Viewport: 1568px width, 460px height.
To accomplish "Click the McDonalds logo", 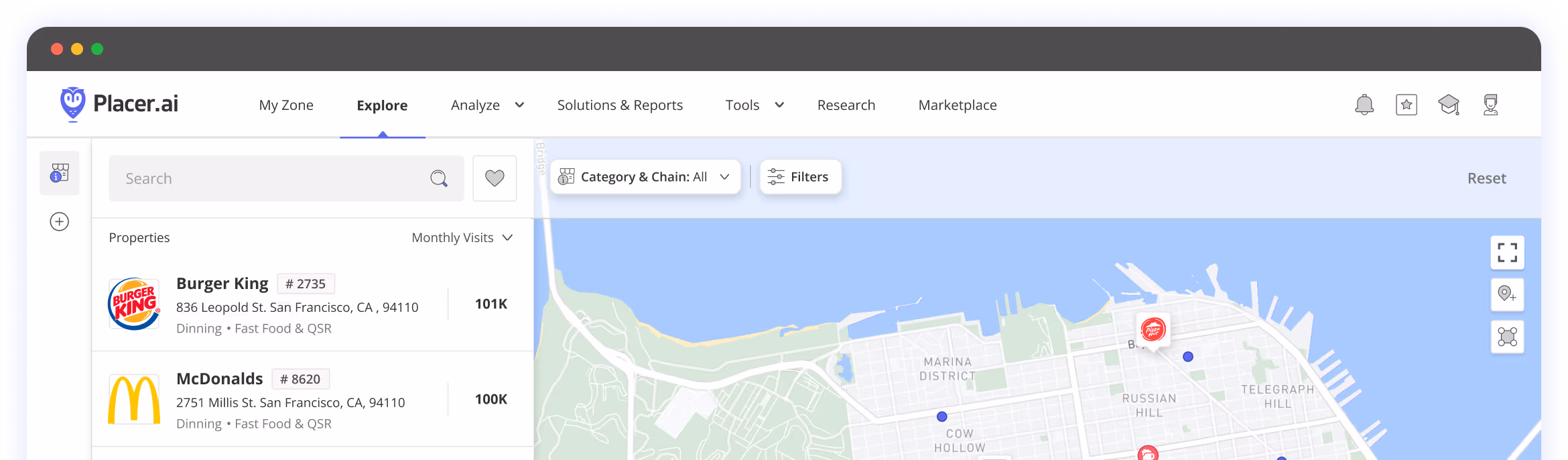I will click(x=134, y=400).
